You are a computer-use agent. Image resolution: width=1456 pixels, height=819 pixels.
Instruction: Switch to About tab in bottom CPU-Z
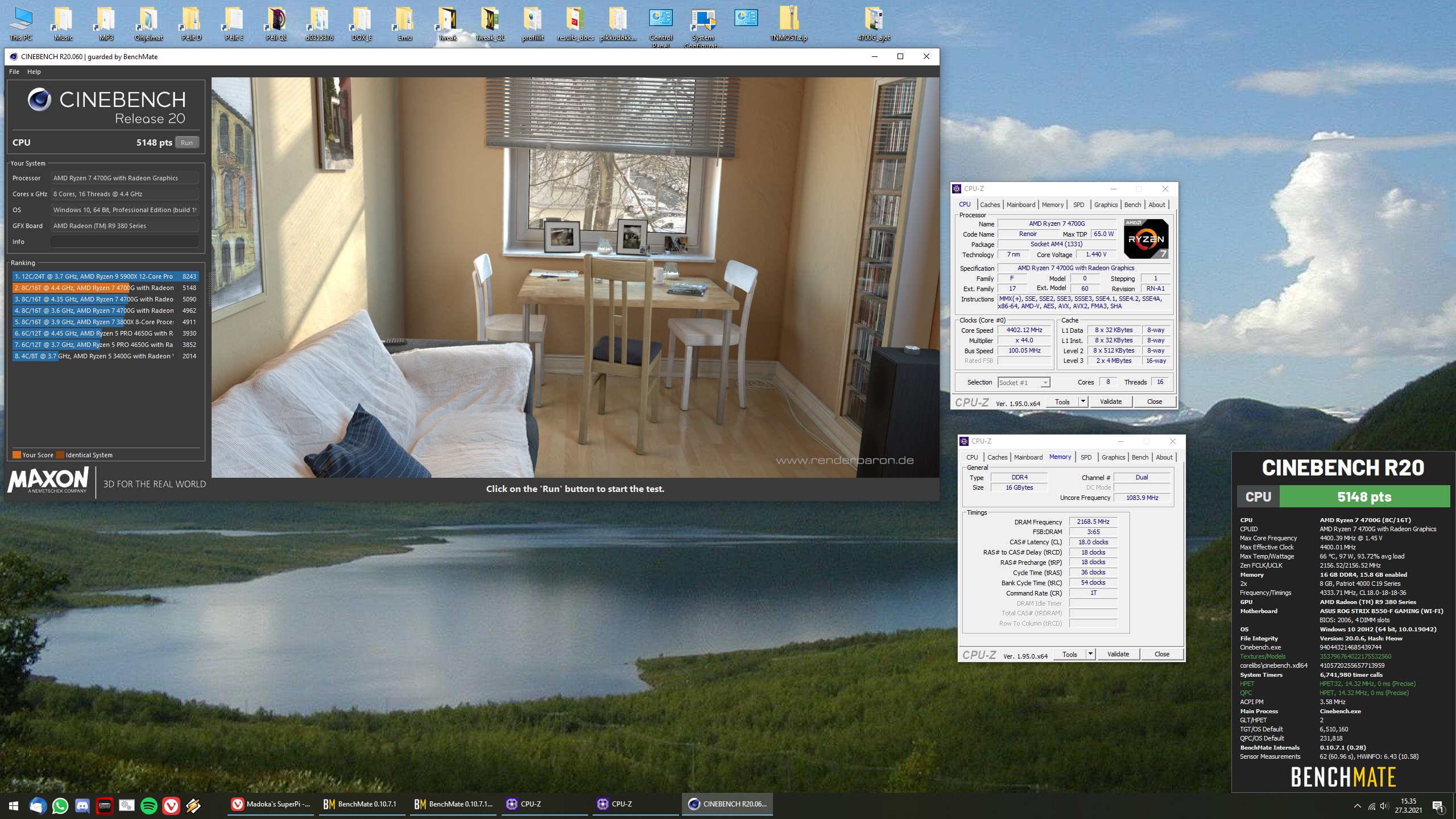1164,457
